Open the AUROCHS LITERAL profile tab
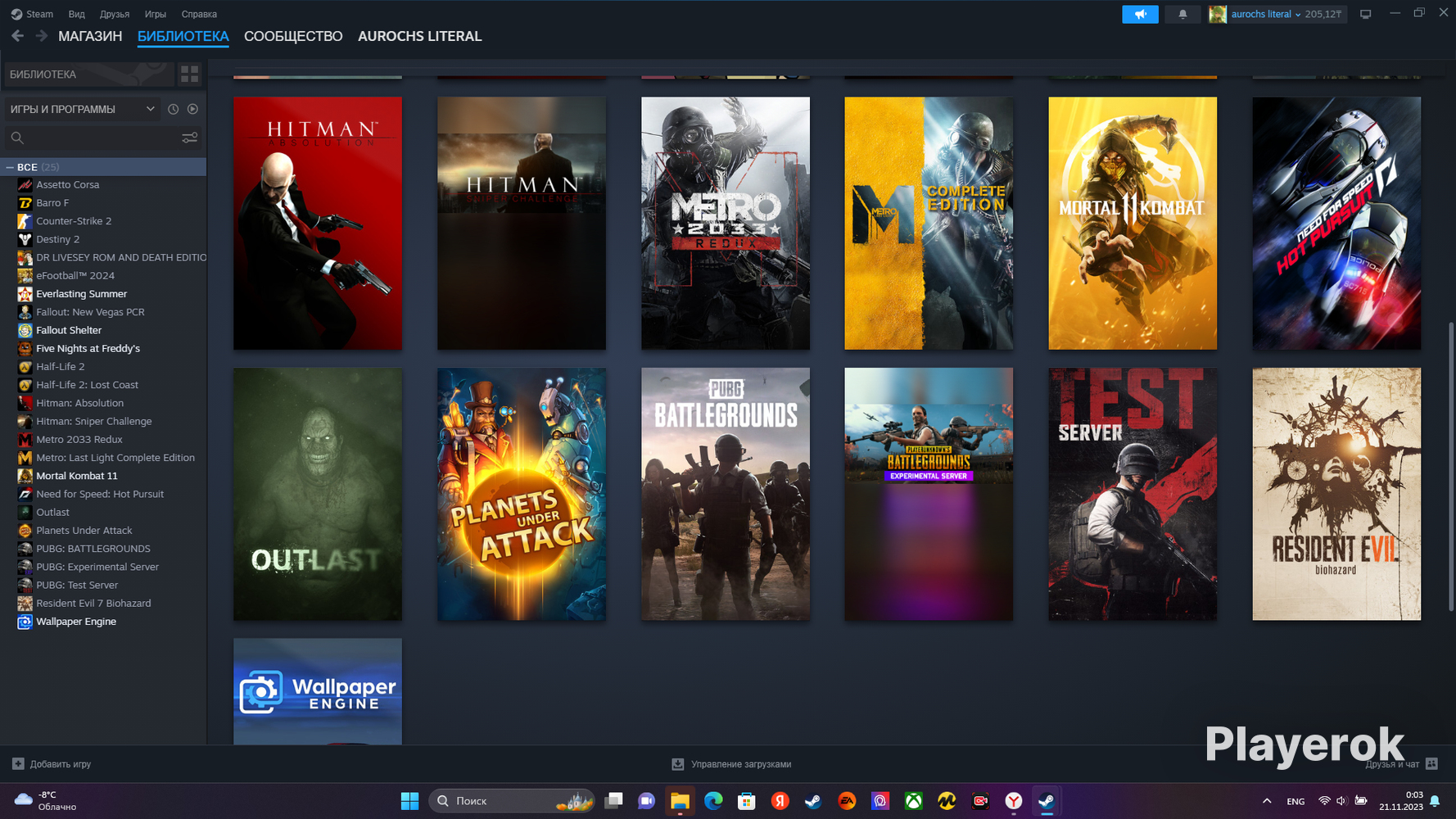Viewport: 1456px width, 819px height. (x=419, y=36)
